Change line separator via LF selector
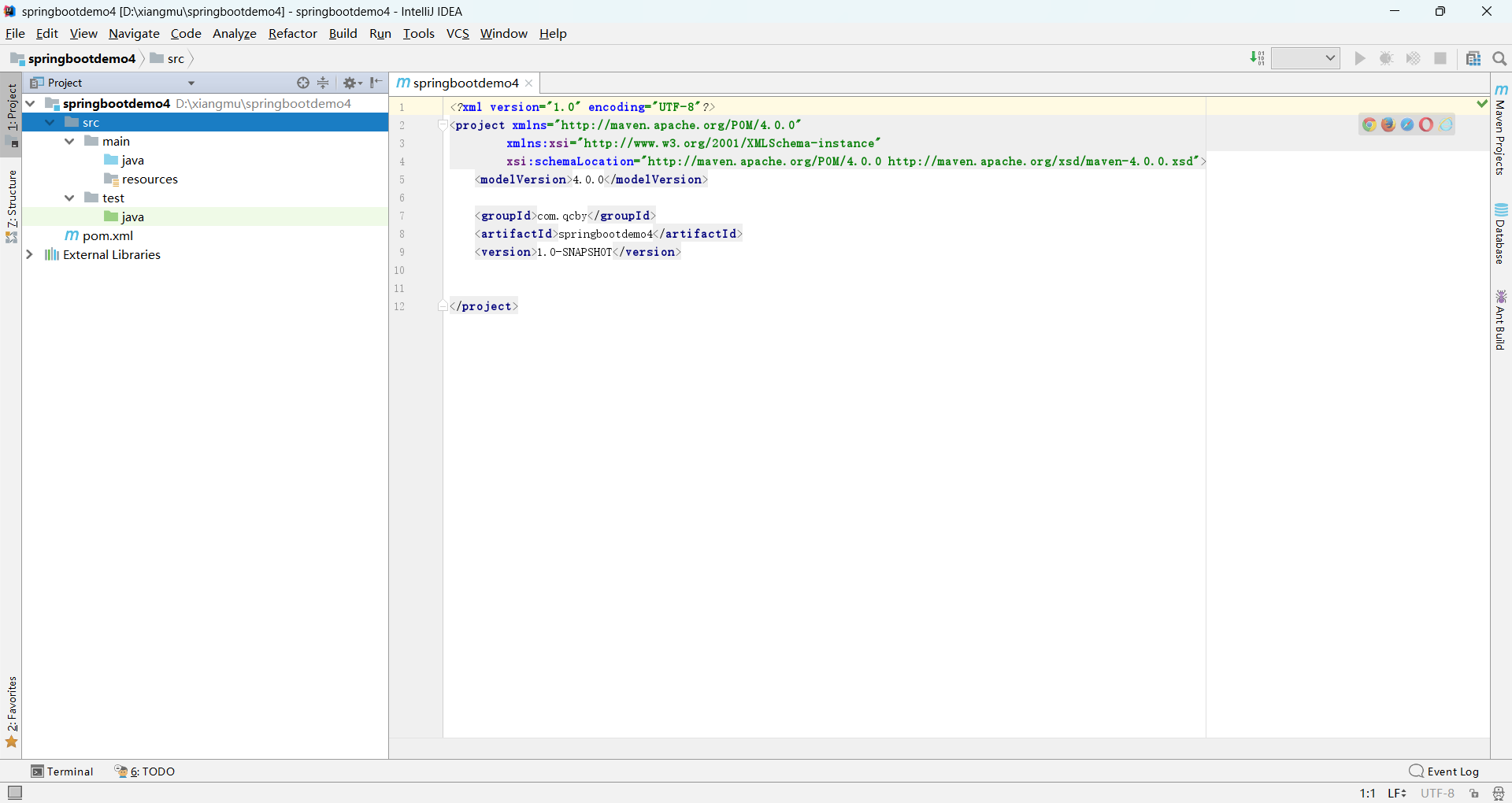Image resolution: width=1512 pixels, height=803 pixels. [1397, 794]
